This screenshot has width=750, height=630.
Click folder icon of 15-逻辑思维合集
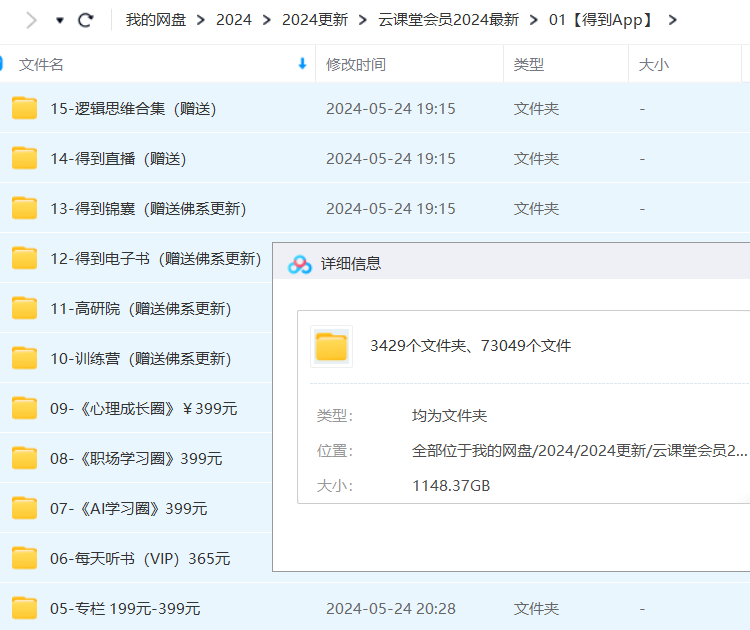25,108
